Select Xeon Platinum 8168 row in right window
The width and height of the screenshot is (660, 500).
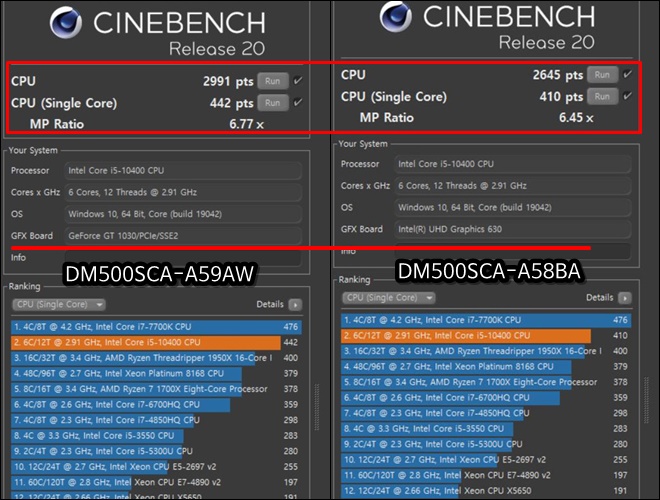[x=486, y=367]
